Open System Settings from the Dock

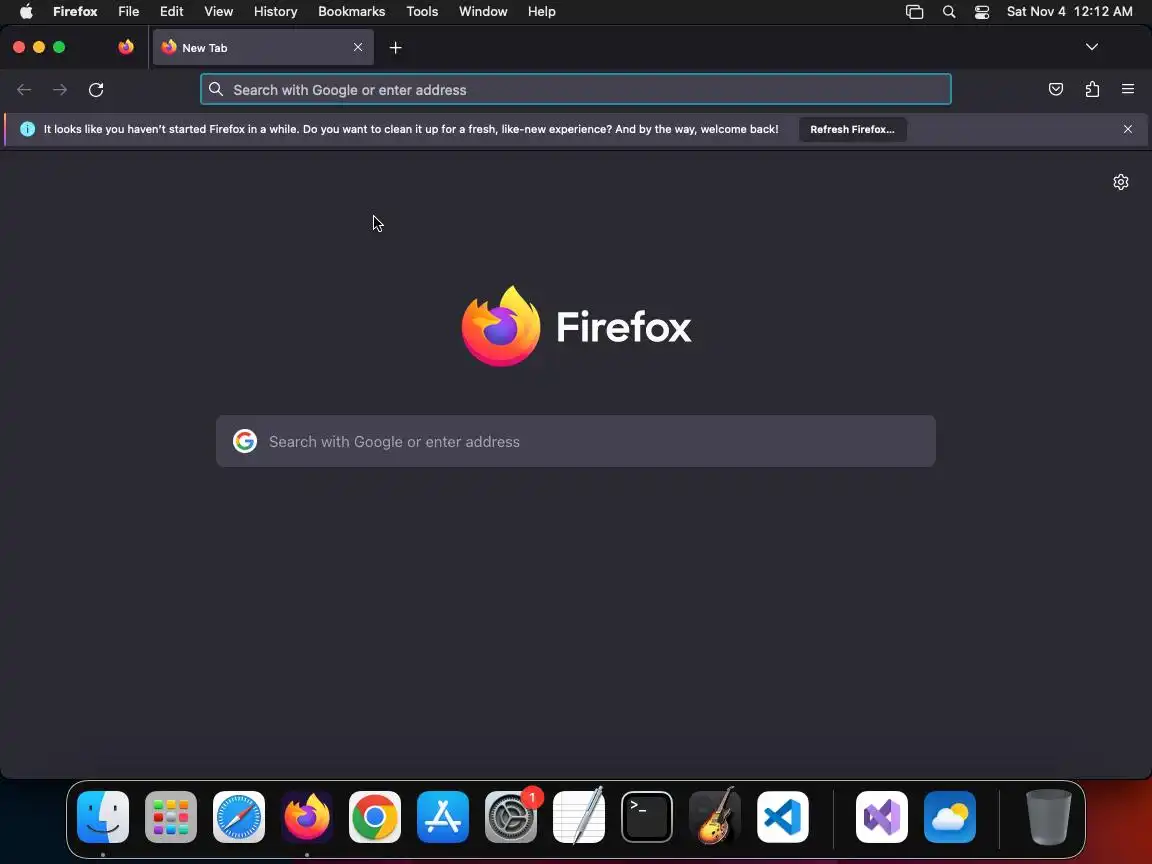tap(511, 817)
